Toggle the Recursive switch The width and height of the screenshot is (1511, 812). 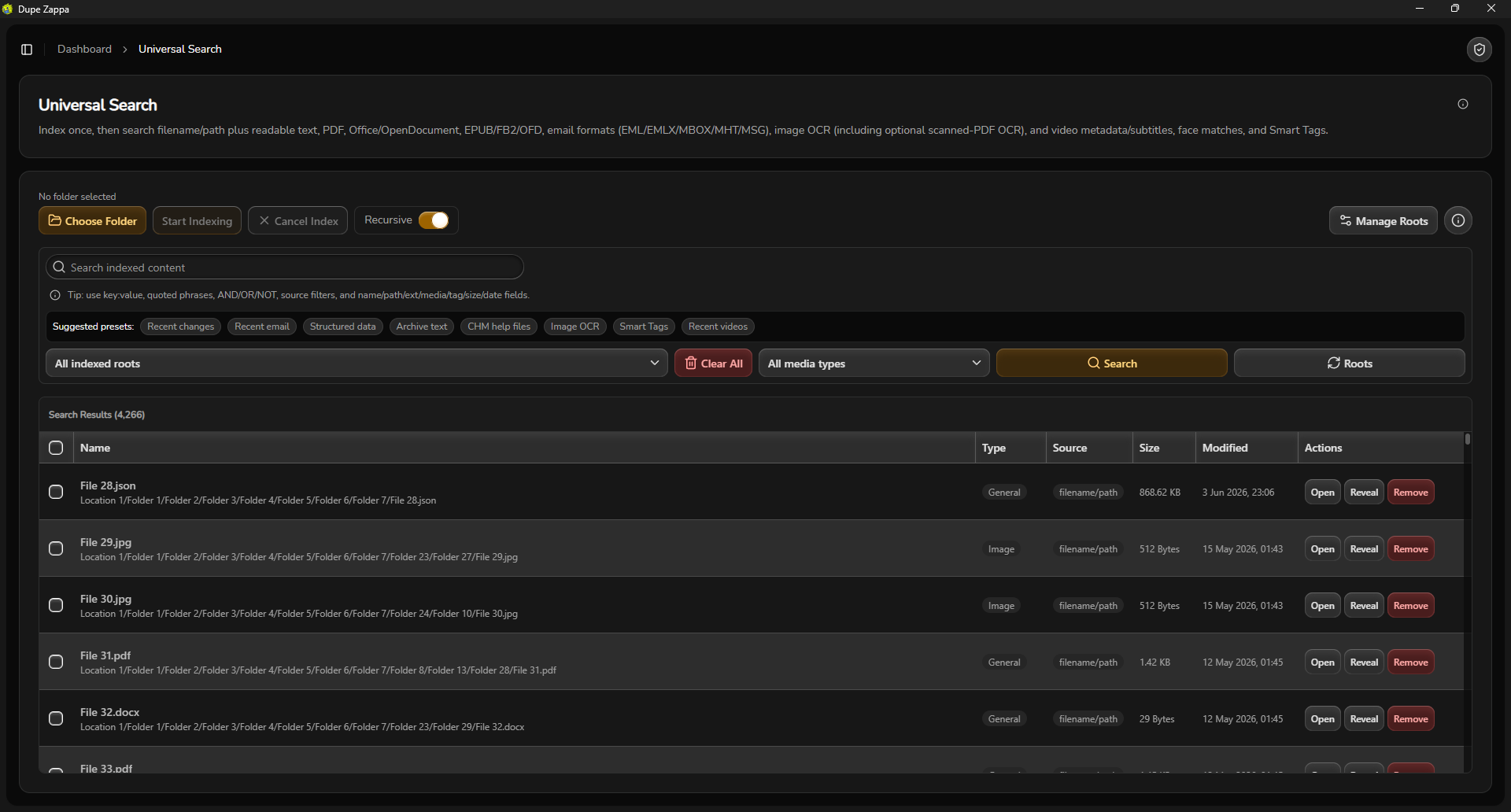[434, 220]
